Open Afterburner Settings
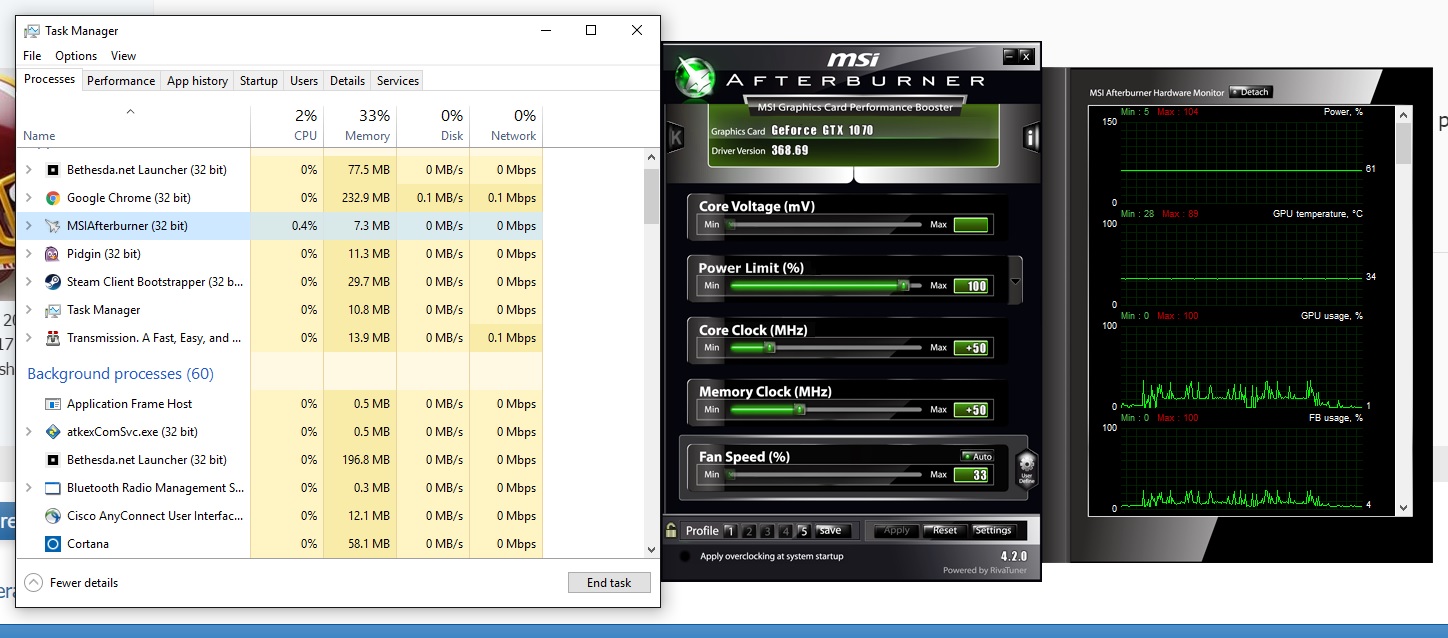This screenshot has height=638, width=1448. (x=993, y=531)
